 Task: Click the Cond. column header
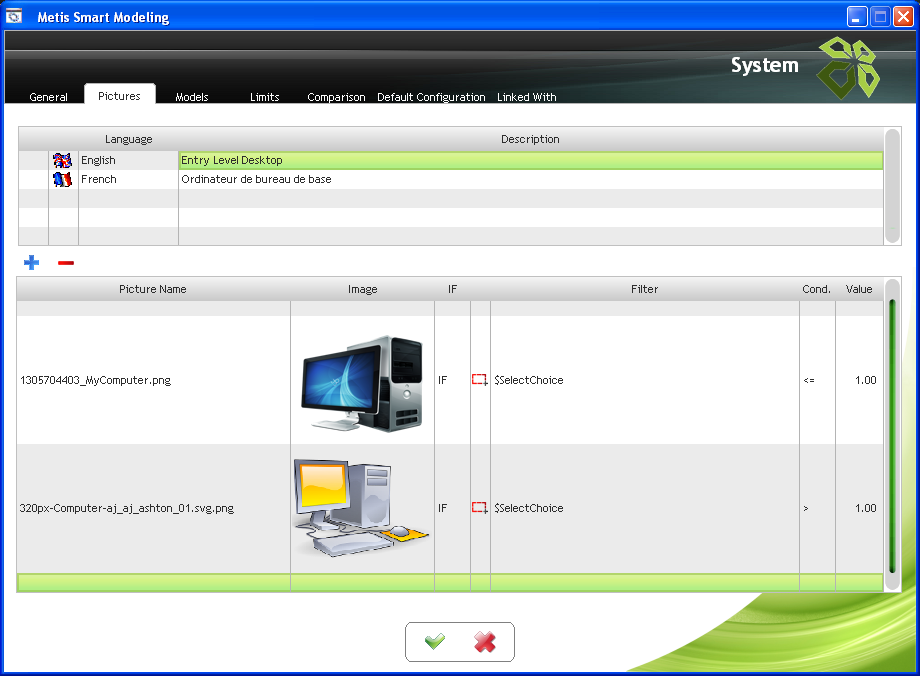pyautogui.click(x=817, y=289)
